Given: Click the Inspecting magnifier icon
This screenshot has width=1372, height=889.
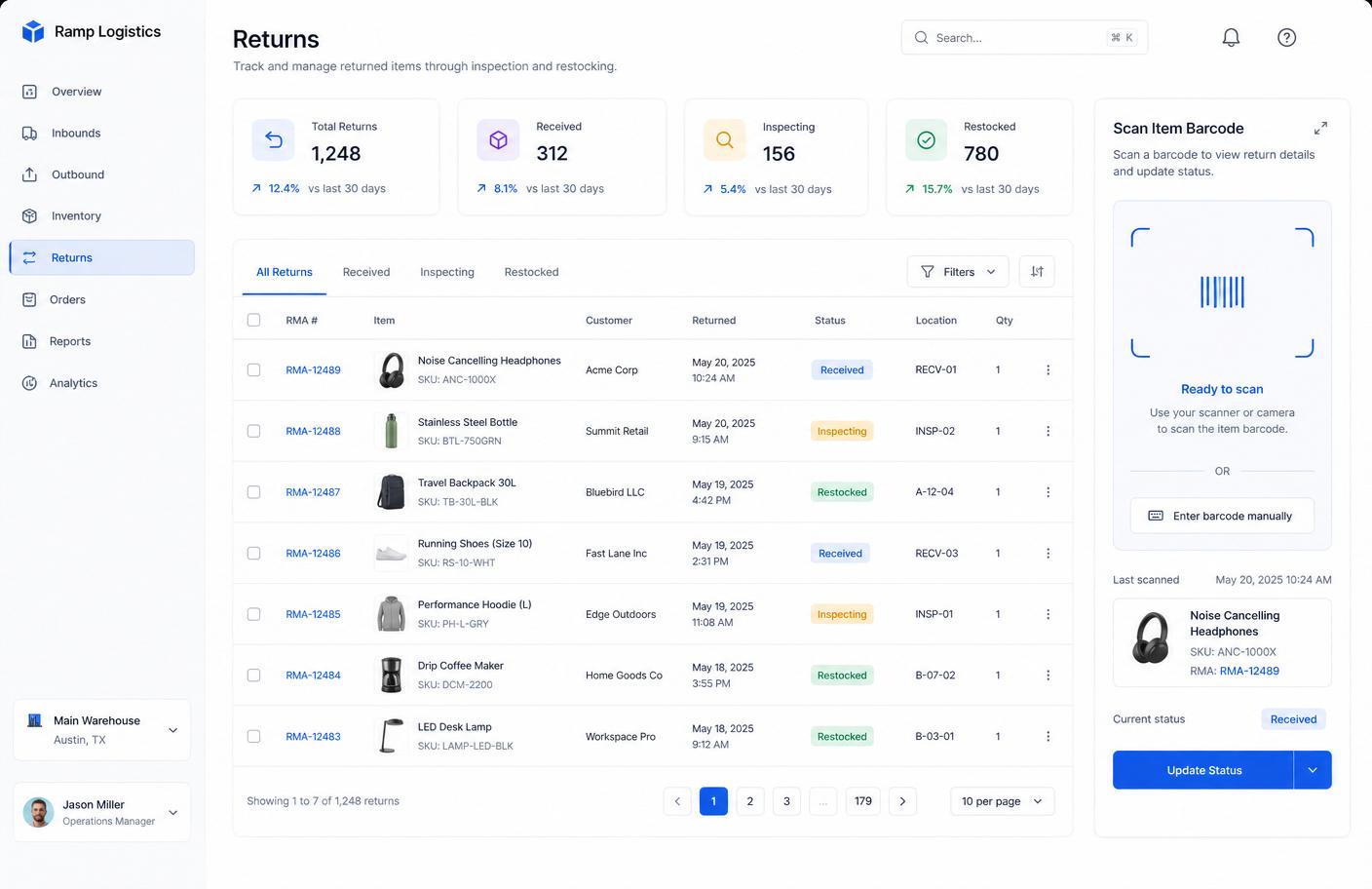Looking at the screenshot, I should pos(724,140).
